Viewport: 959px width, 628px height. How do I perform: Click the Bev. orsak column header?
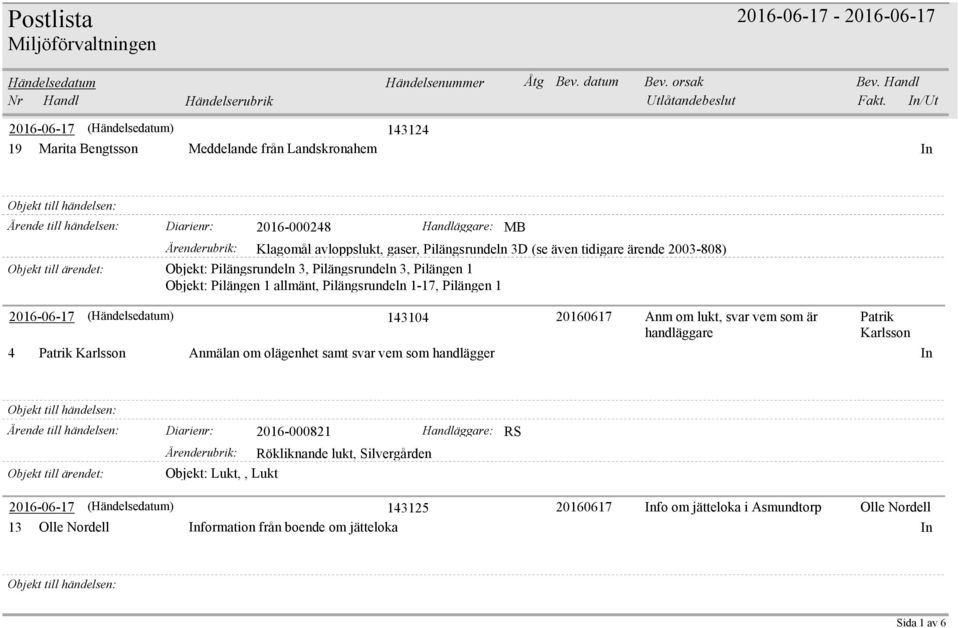click(673, 82)
